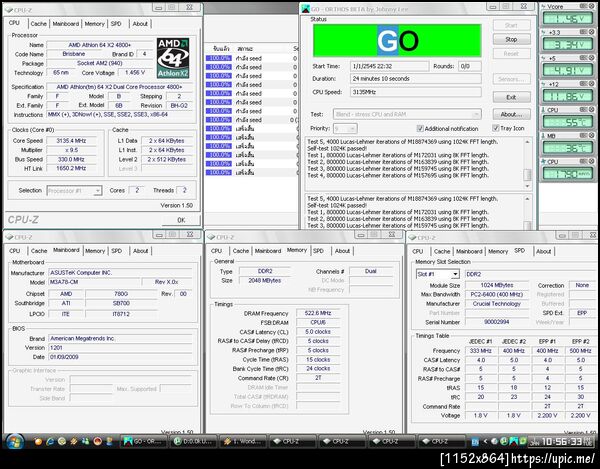This screenshot has height=469, width=600.
Task: Open Mainboard tab in the CPU-Z processor window
Action: (x=66, y=24)
